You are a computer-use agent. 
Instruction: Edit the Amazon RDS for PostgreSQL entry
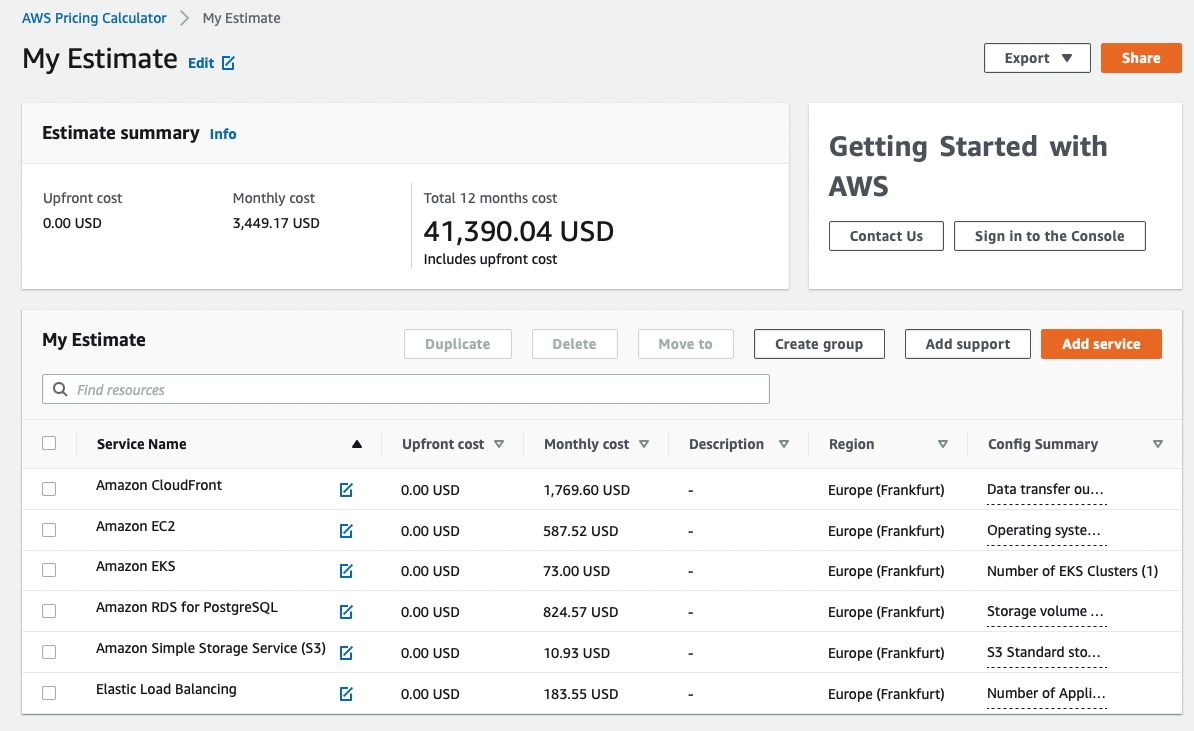pyautogui.click(x=346, y=611)
